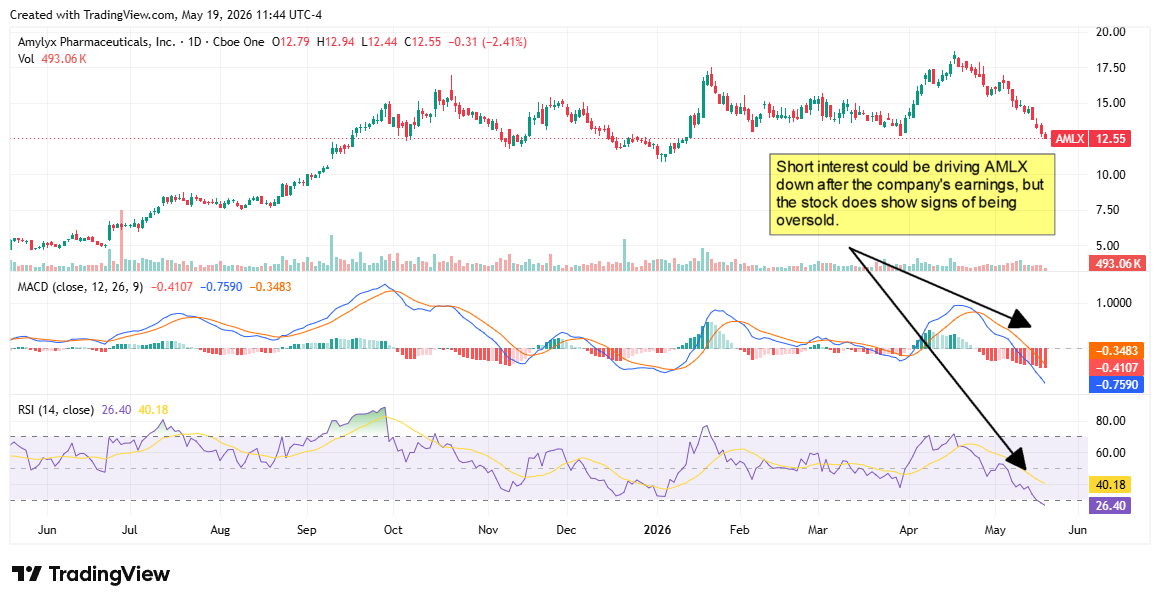Click the yellow 40.18 RSI axis label
Image resolution: width=1160 pixels, height=604 pixels.
(x=1110, y=486)
